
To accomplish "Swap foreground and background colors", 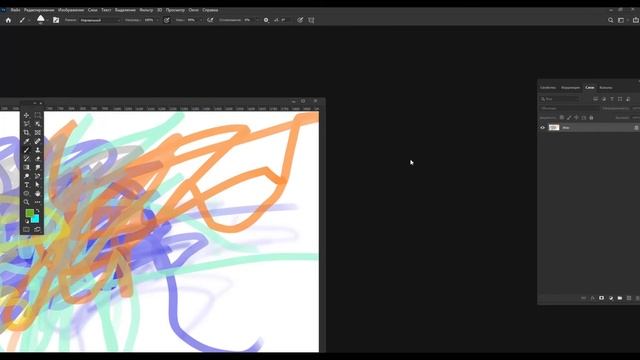I will (38, 211).
